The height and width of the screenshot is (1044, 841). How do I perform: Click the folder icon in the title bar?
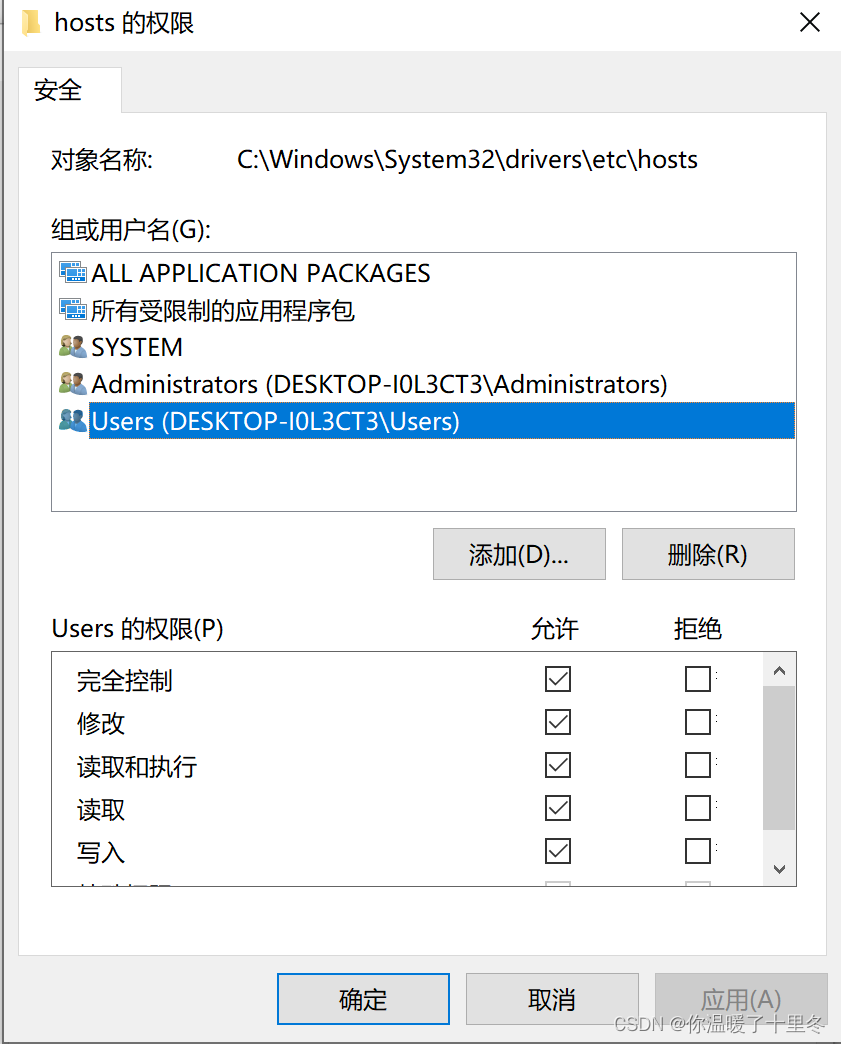(30, 21)
